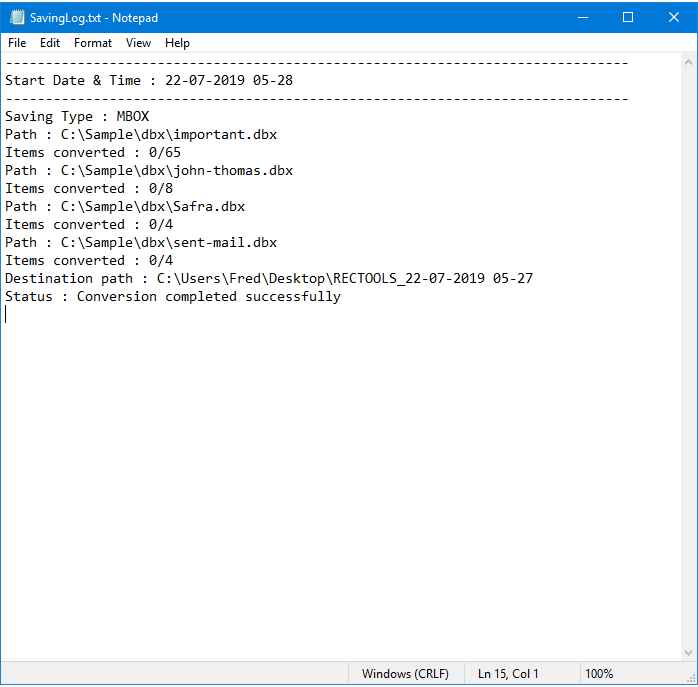Image resolution: width=698 pixels, height=687 pixels.
Task: Open the File menu
Action: click(17, 43)
